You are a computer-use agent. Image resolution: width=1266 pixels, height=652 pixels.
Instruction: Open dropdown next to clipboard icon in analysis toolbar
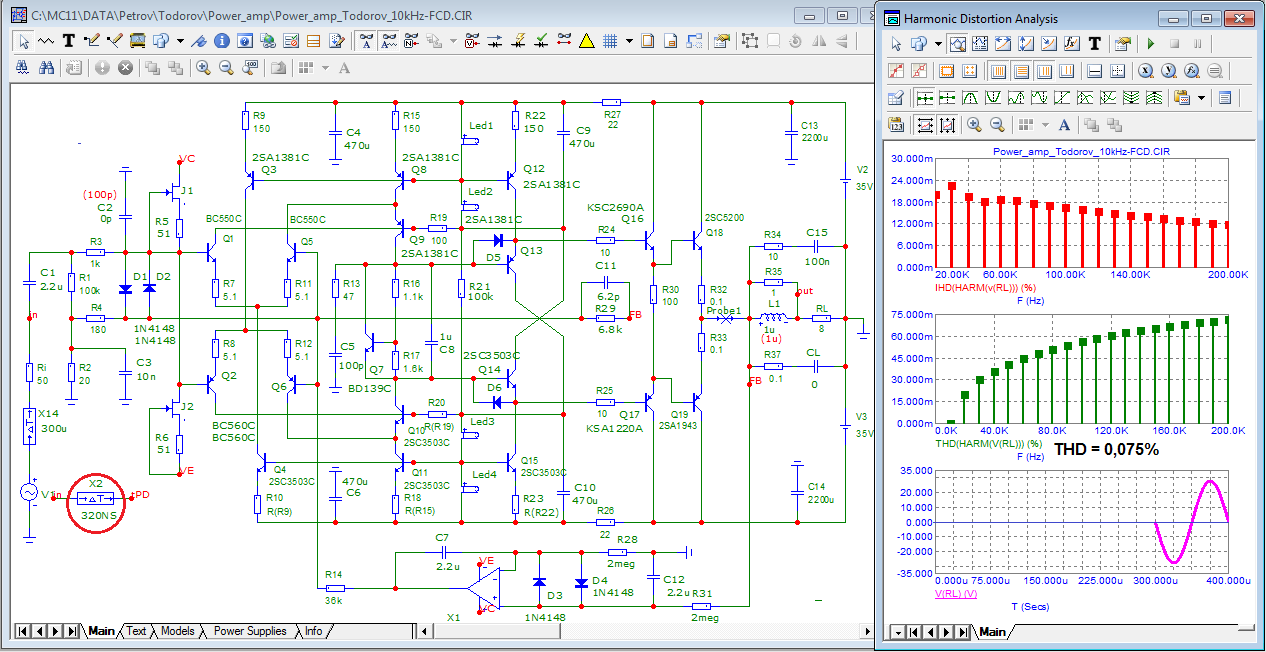click(x=1201, y=98)
